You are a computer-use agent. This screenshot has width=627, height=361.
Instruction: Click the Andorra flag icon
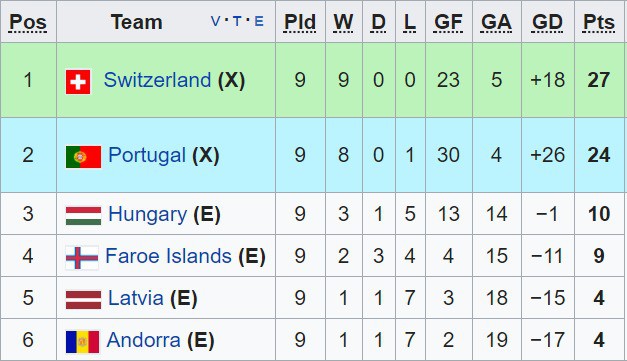[x=82, y=342]
